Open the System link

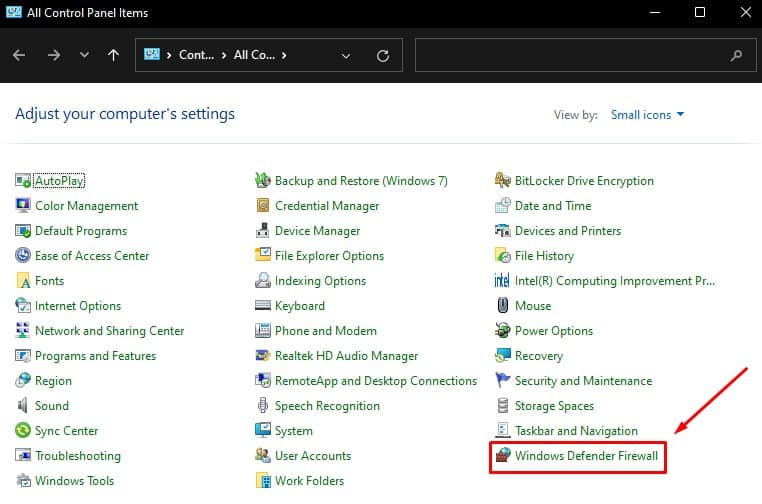[294, 431]
